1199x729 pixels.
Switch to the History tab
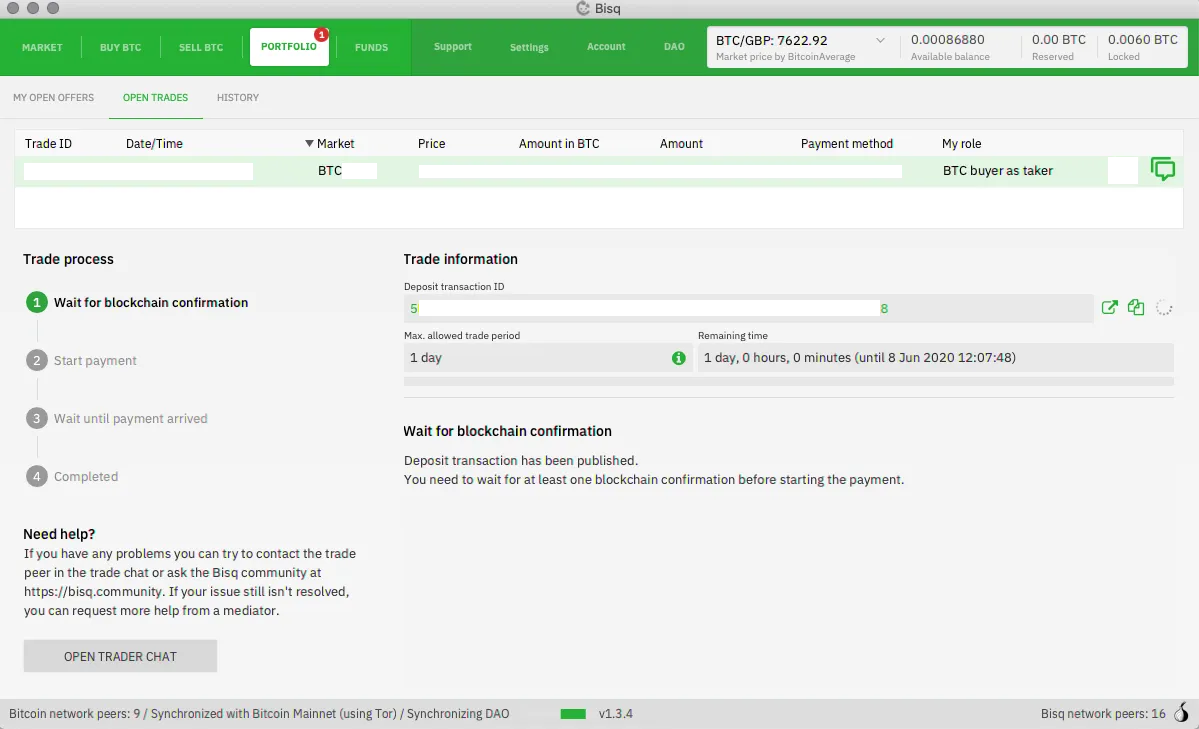point(238,98)
